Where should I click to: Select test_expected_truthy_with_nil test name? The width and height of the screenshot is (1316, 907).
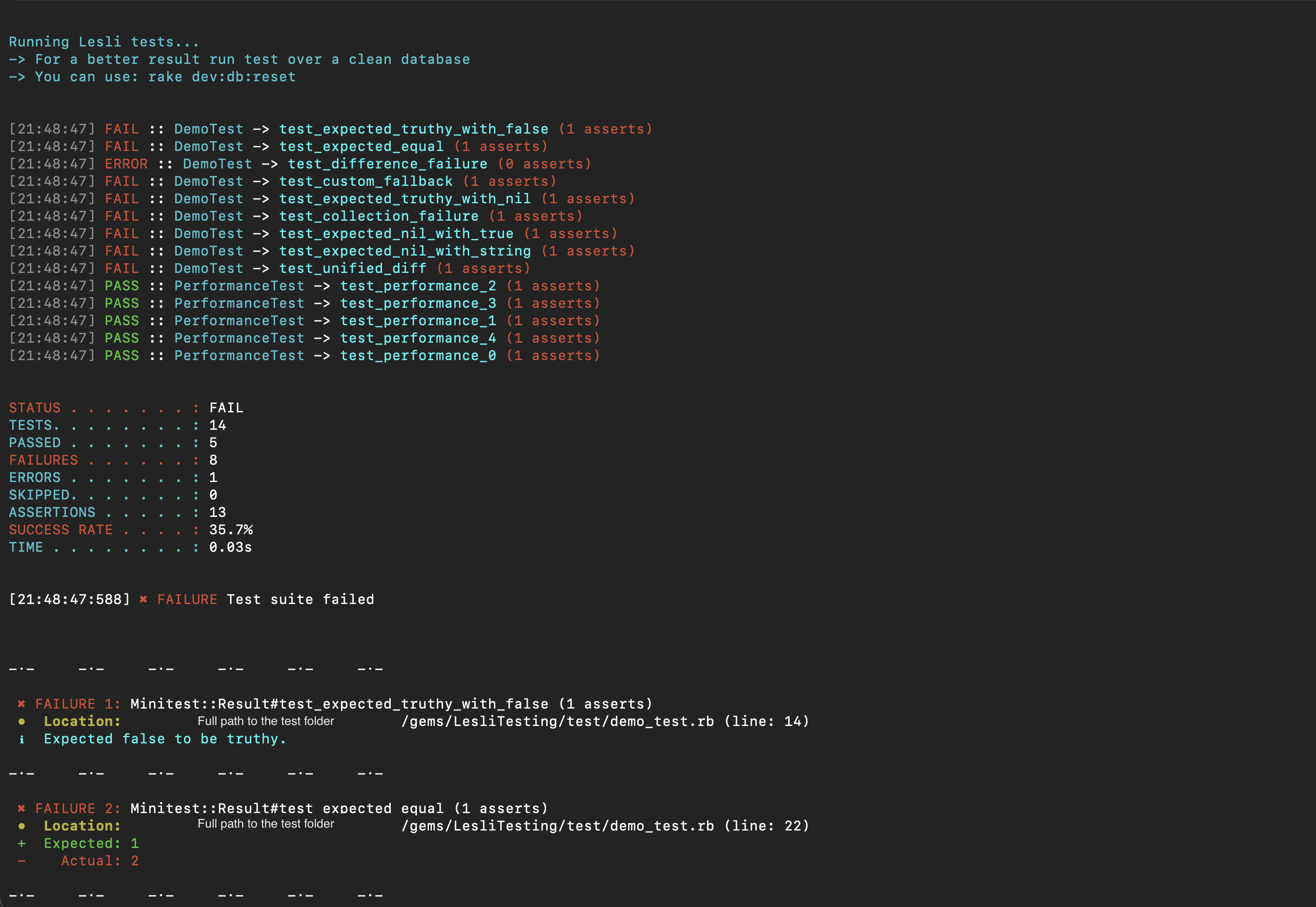(x=405, y=199)
